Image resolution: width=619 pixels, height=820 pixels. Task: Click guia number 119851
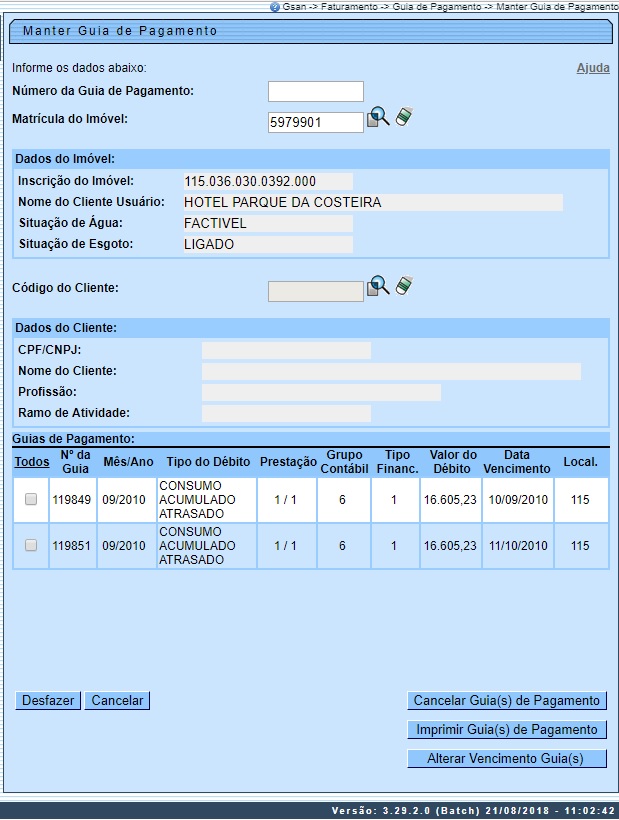(x=72, y=546)
